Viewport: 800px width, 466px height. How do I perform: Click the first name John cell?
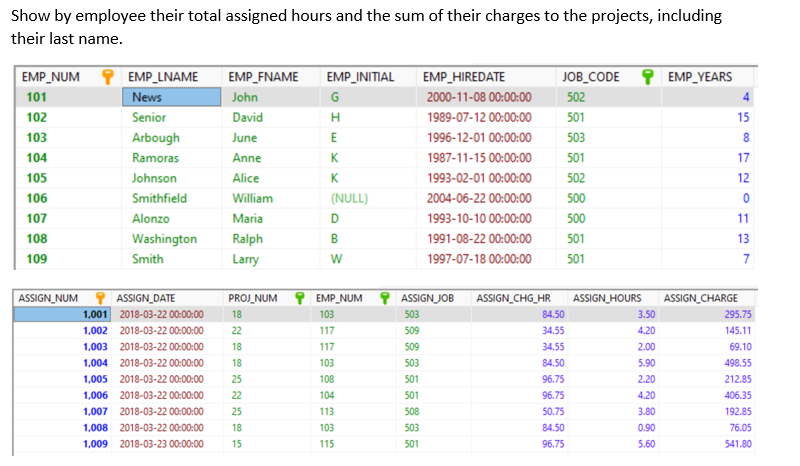[271, 97]
